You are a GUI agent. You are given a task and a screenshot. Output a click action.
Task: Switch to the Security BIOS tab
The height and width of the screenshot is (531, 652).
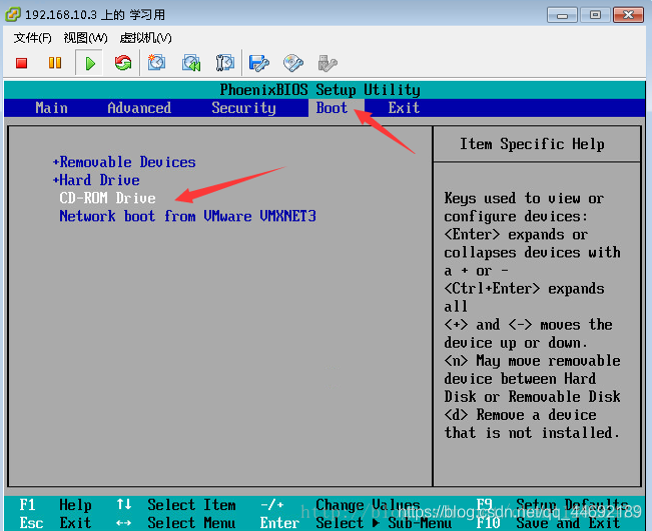click(244, 108)
